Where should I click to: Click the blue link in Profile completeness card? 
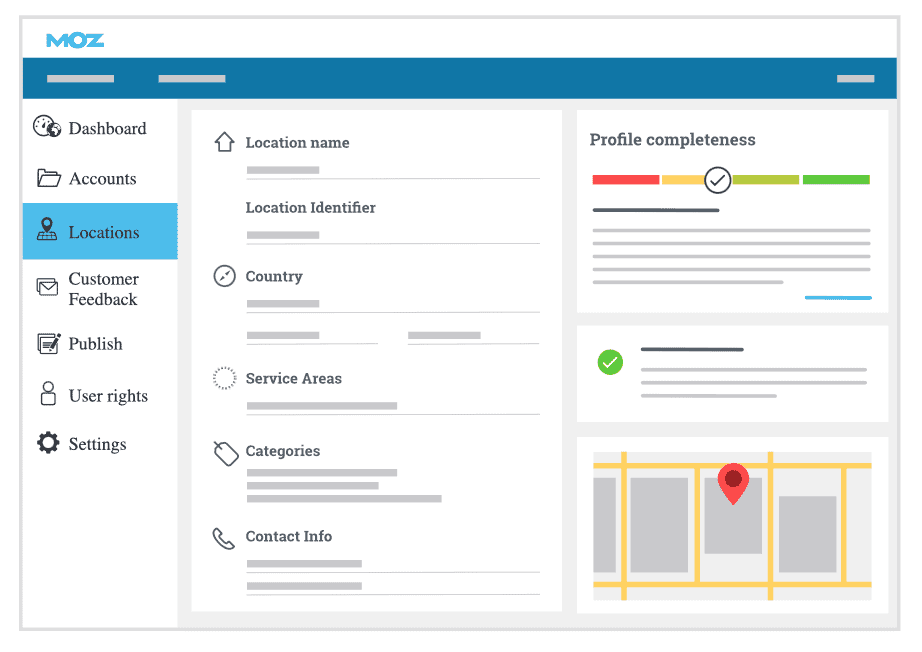(838, 298)
